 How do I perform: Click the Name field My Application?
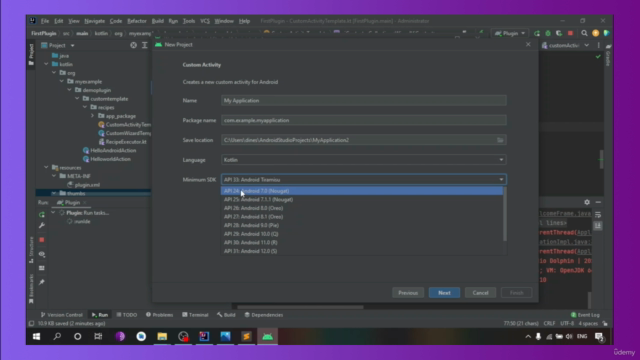click(x=364, y=100)
